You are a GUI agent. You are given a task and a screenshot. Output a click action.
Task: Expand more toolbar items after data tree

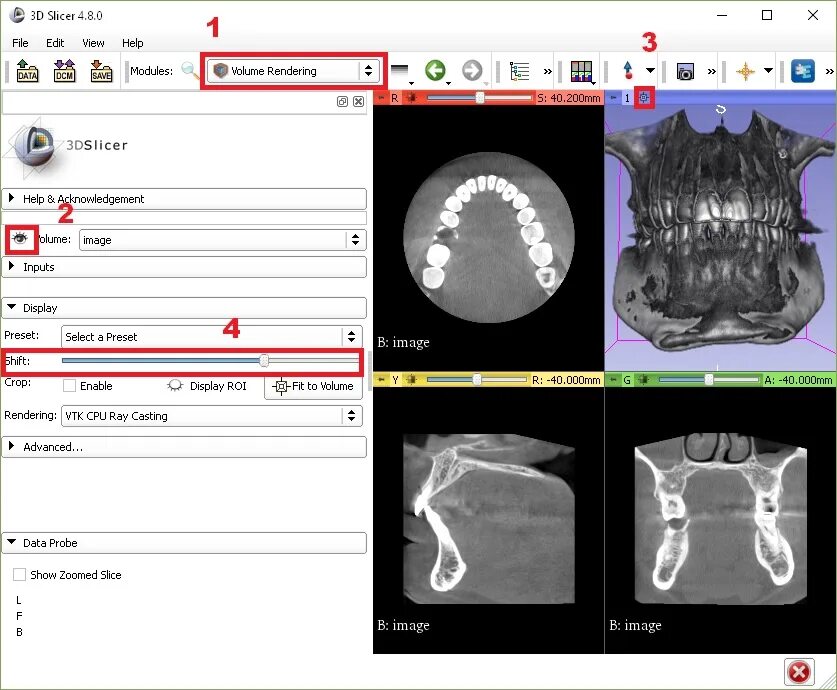548,71
